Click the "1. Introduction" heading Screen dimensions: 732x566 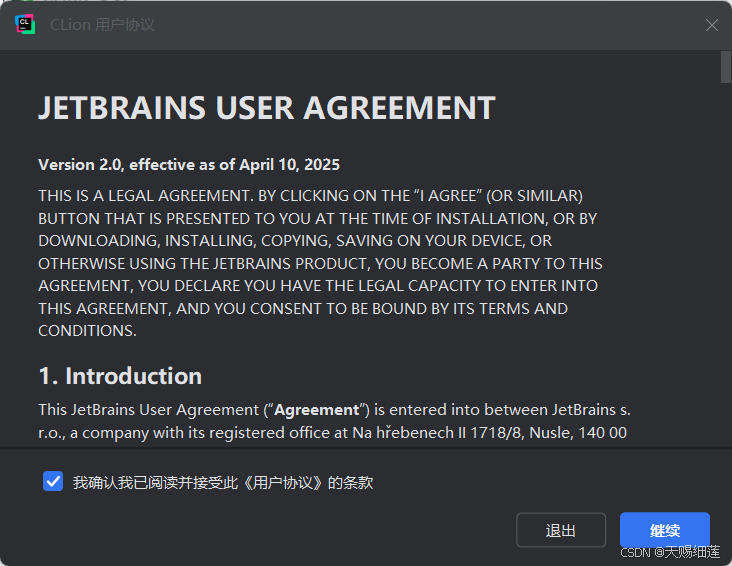coord(120,376)
